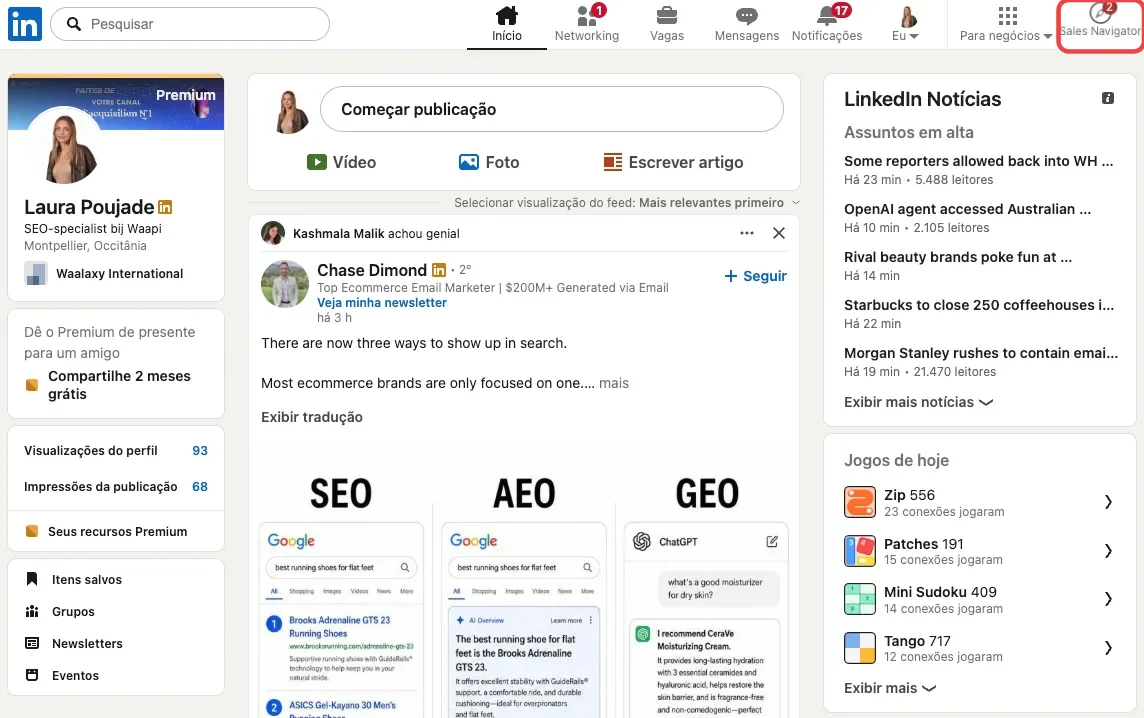Open Itens salvos bookmark icon
This screenshot has height=718, width=1144.
(32, 579)
